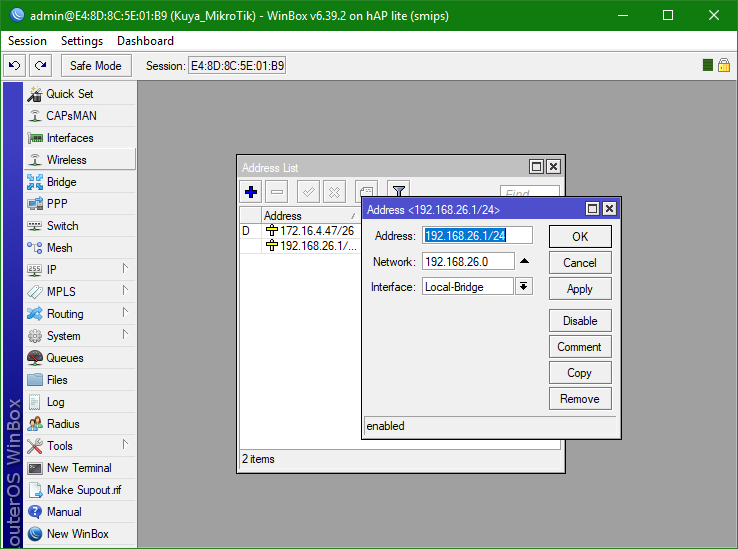Click the undo arrow in toolbar

point(15,65)
